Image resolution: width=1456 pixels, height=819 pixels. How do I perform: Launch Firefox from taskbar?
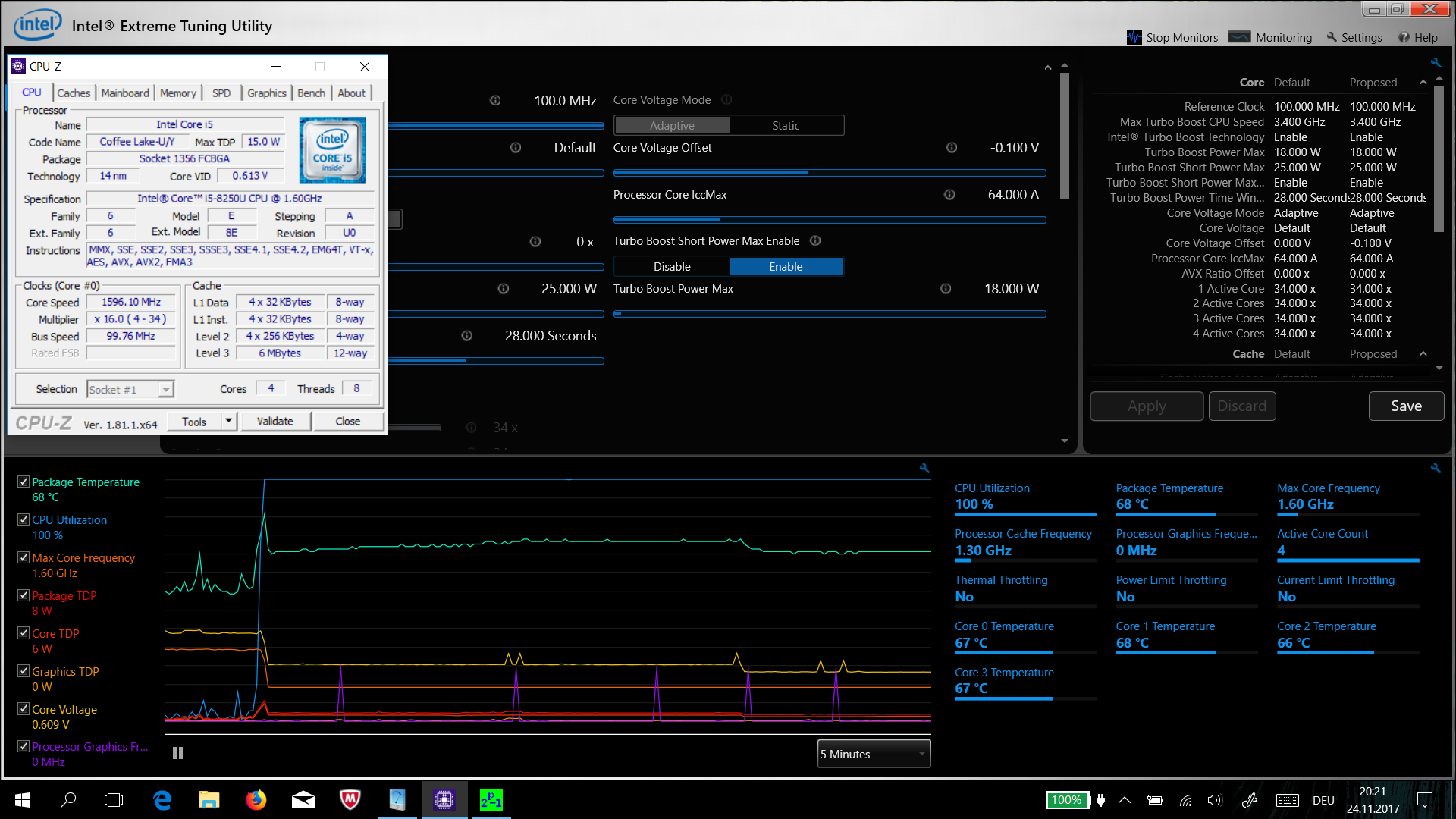[x=256, y=800]
